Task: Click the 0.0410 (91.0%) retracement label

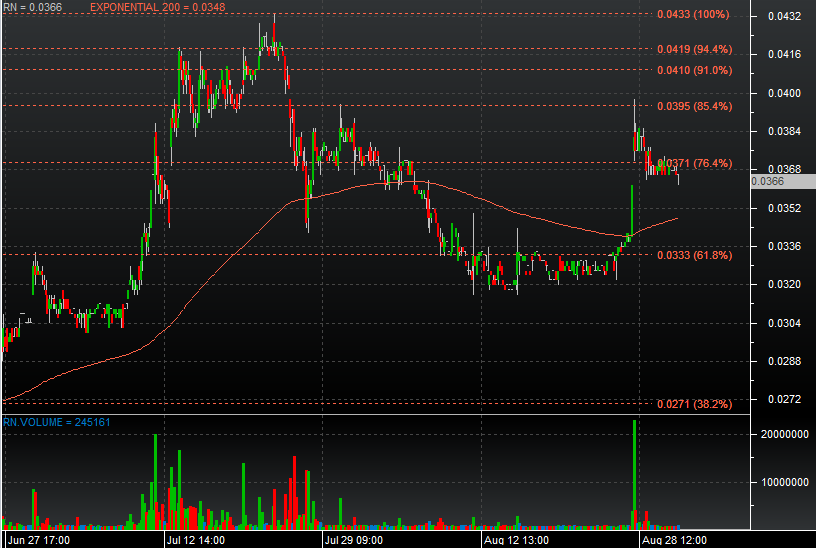Action: tap(694, 70)
